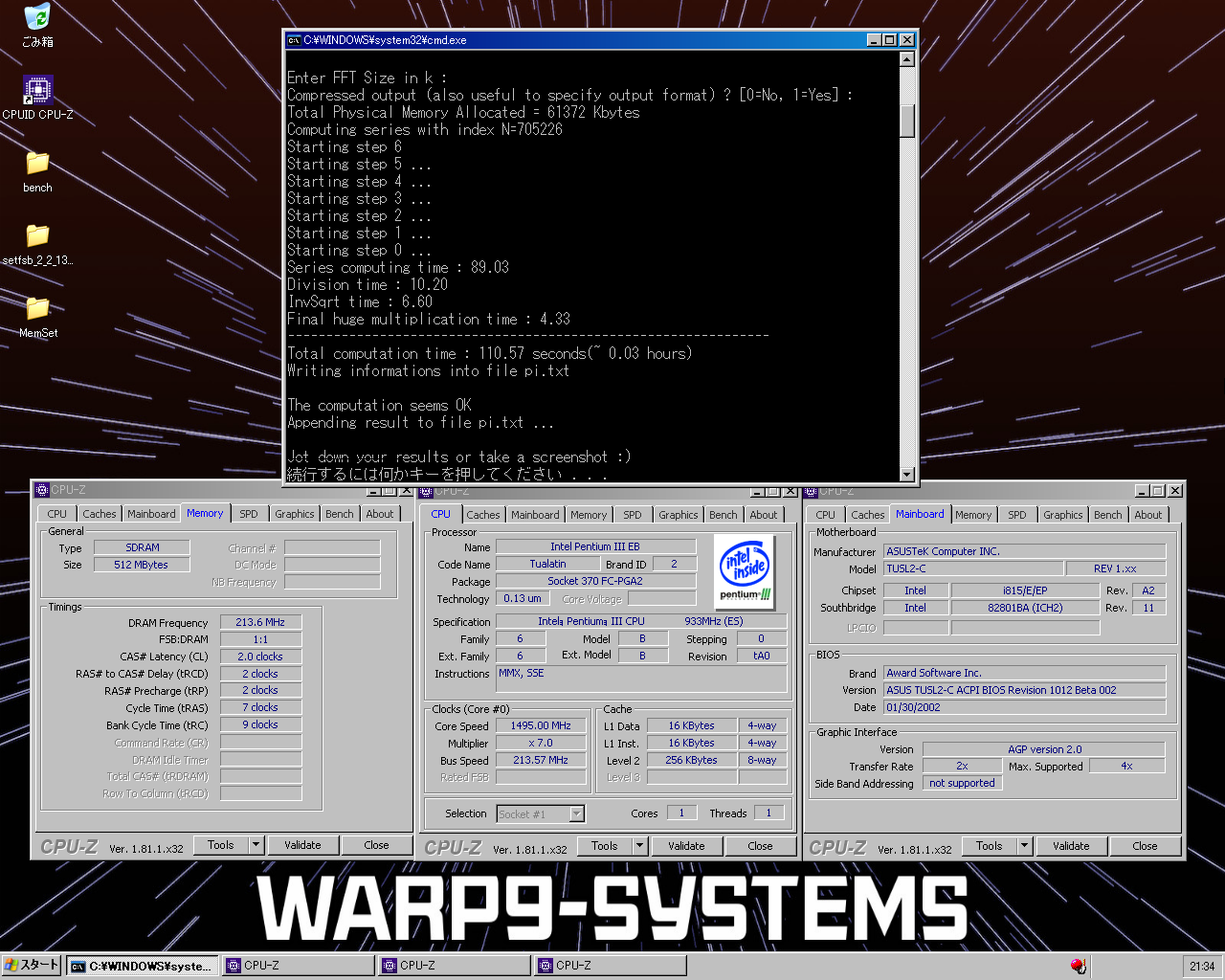Select the cmd.exe taskbar button

(x=142, y=966)
